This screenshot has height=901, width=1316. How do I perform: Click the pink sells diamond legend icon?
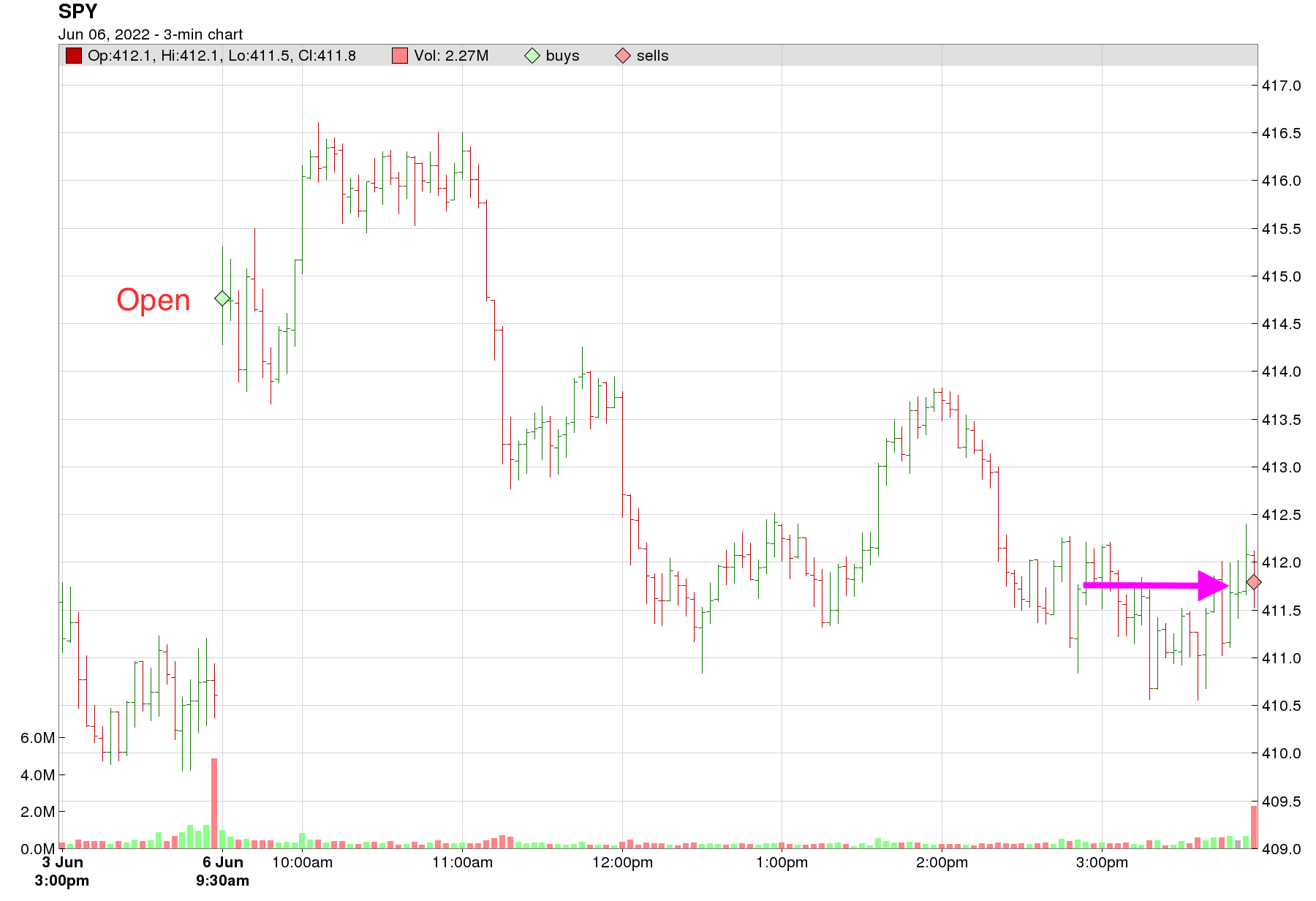pyautogui.click(x=623, y=56)
